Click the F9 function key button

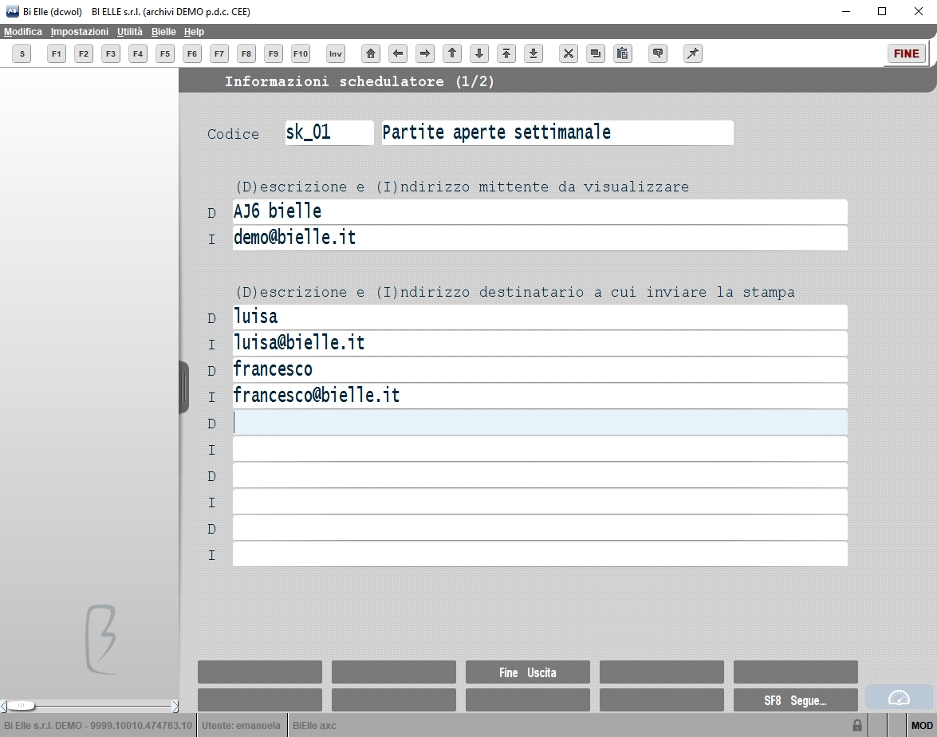[273, 54]
